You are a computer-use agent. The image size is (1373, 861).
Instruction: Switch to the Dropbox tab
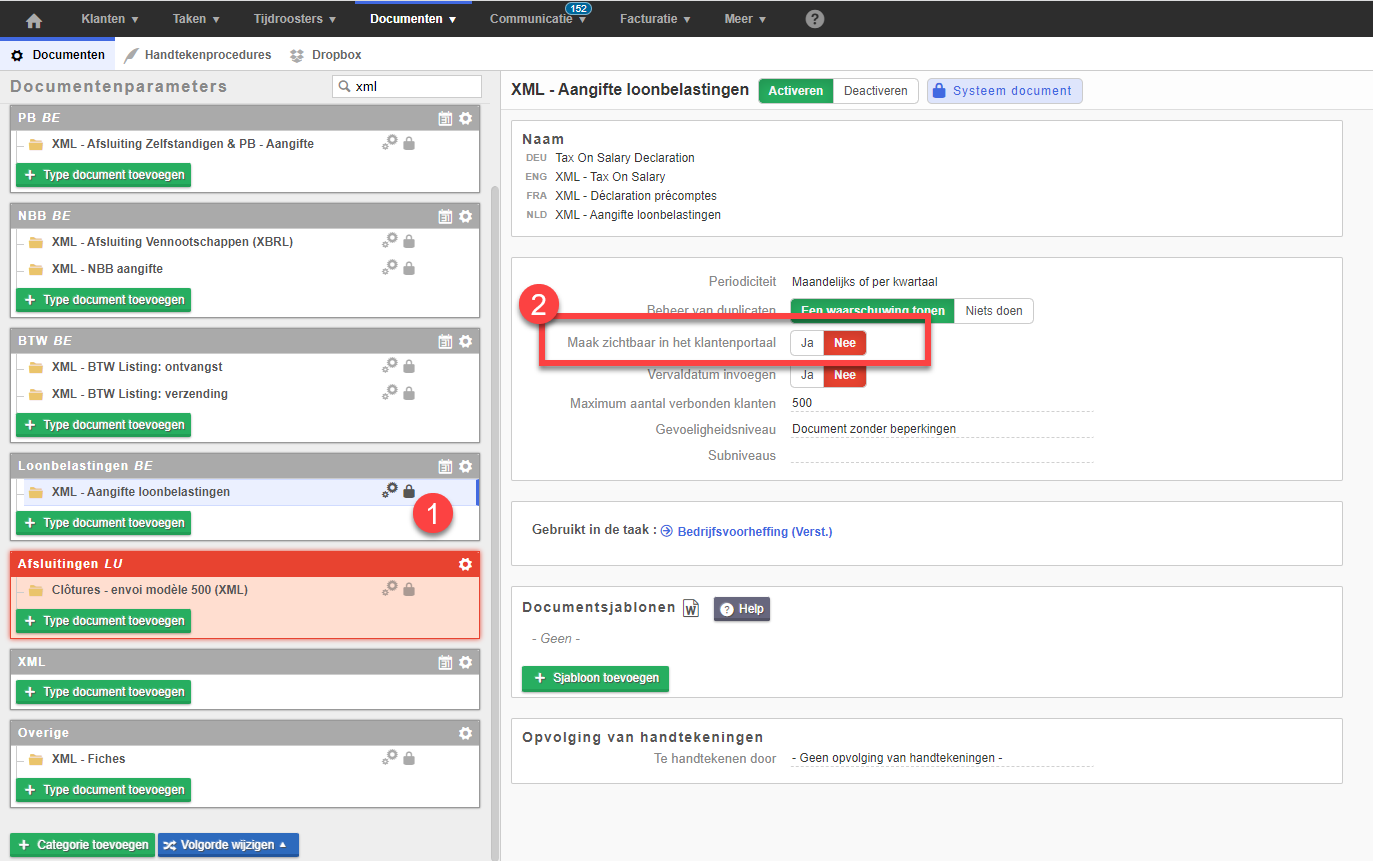coord(326,55)
